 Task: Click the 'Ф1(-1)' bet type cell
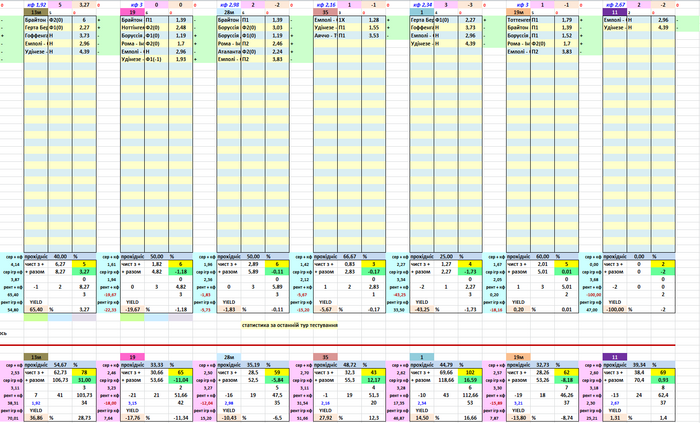[157, 59]
